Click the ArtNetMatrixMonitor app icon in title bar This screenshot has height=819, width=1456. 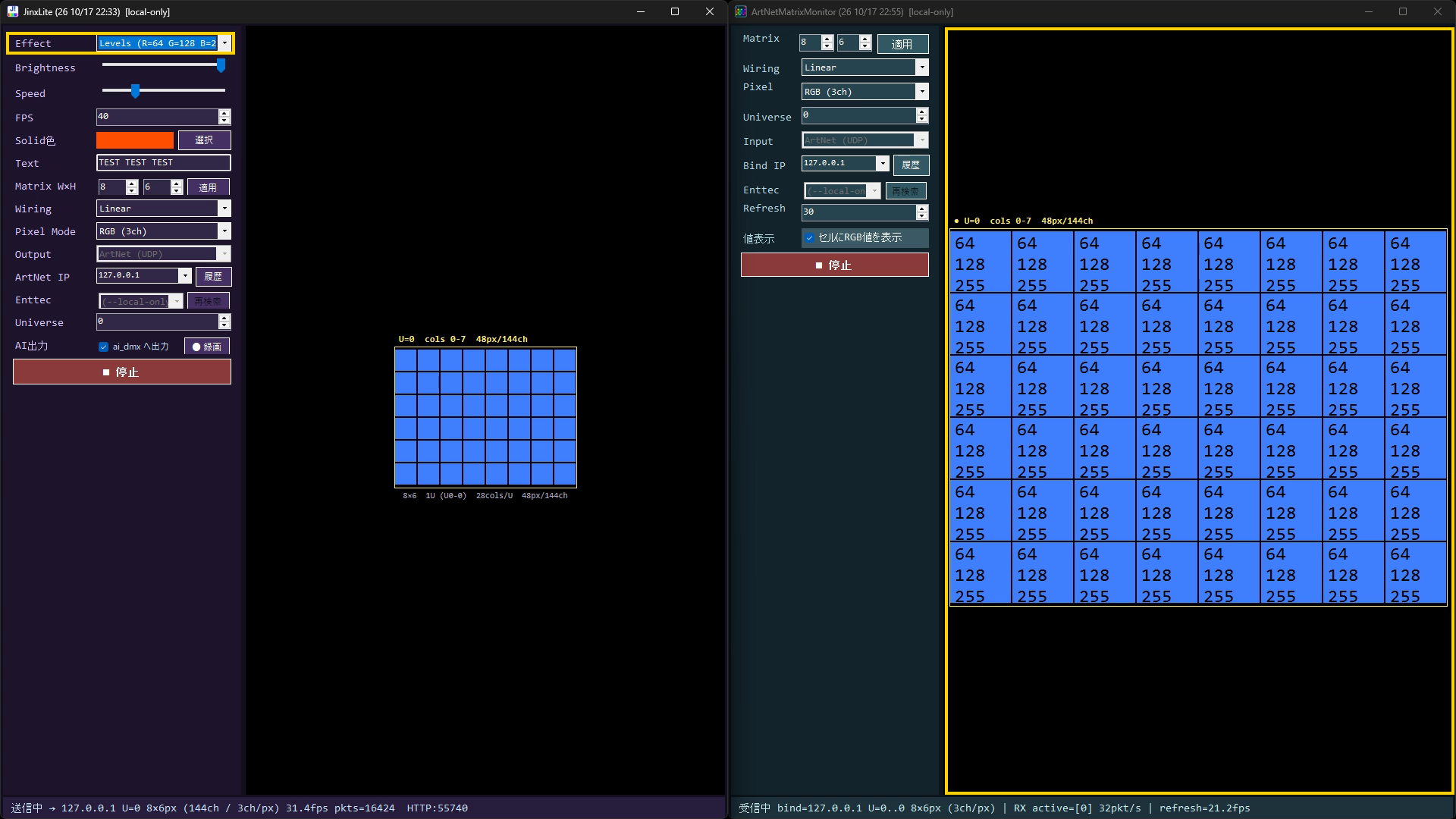[x=741, y=11]
